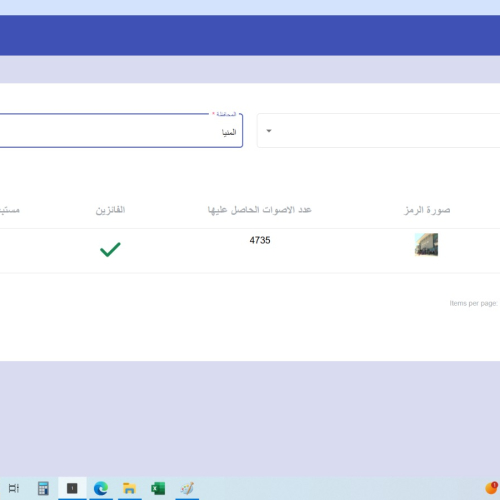Open File Explorer from the taskbar
This screenshot has height=500, width=500.
129,489
